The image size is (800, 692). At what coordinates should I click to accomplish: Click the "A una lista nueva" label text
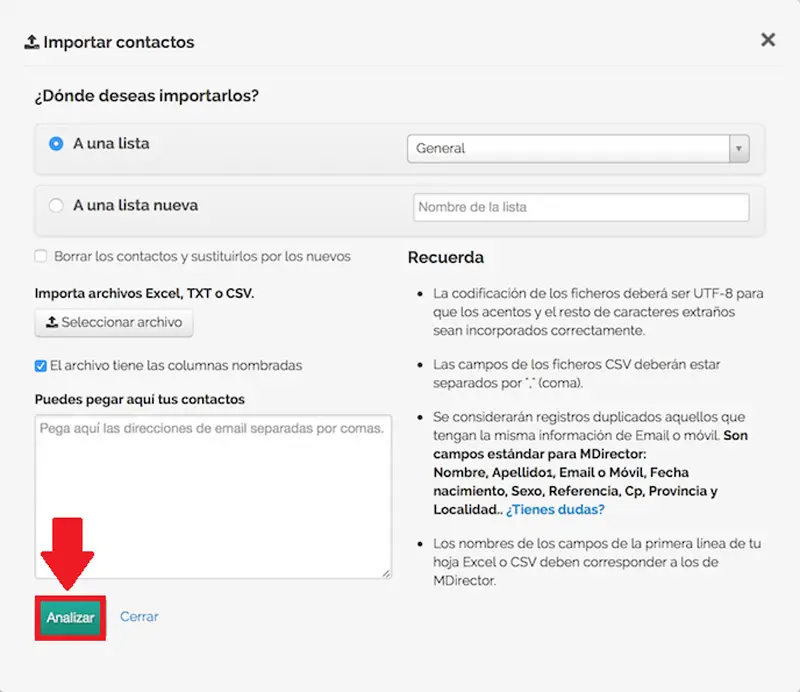135,205
